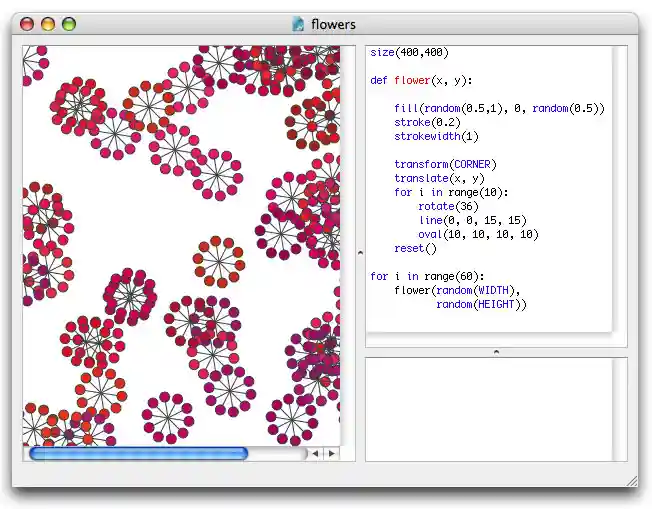
Task: Click the random(HEIGHT)) code line
Action: click(480, 304)
